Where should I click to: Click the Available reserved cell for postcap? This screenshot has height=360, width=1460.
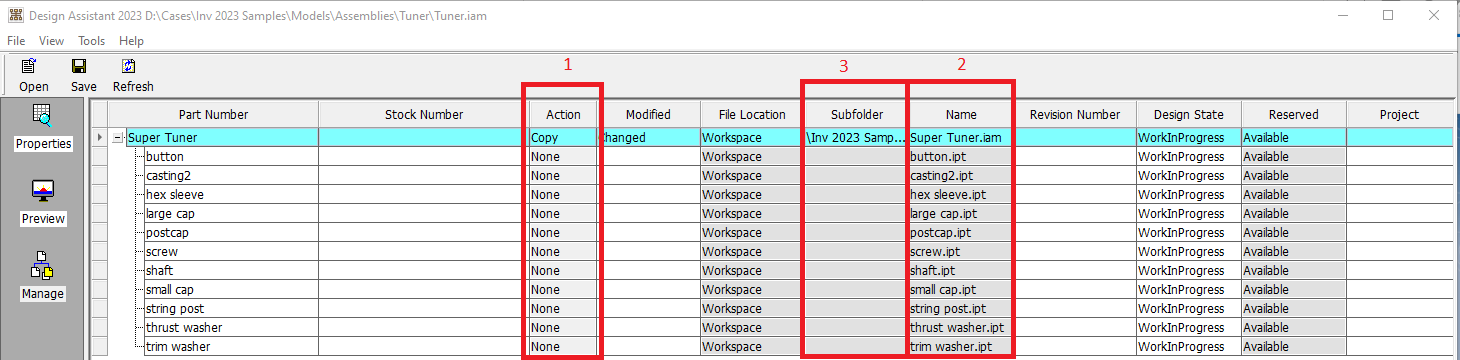click(x=1294, y=233)
